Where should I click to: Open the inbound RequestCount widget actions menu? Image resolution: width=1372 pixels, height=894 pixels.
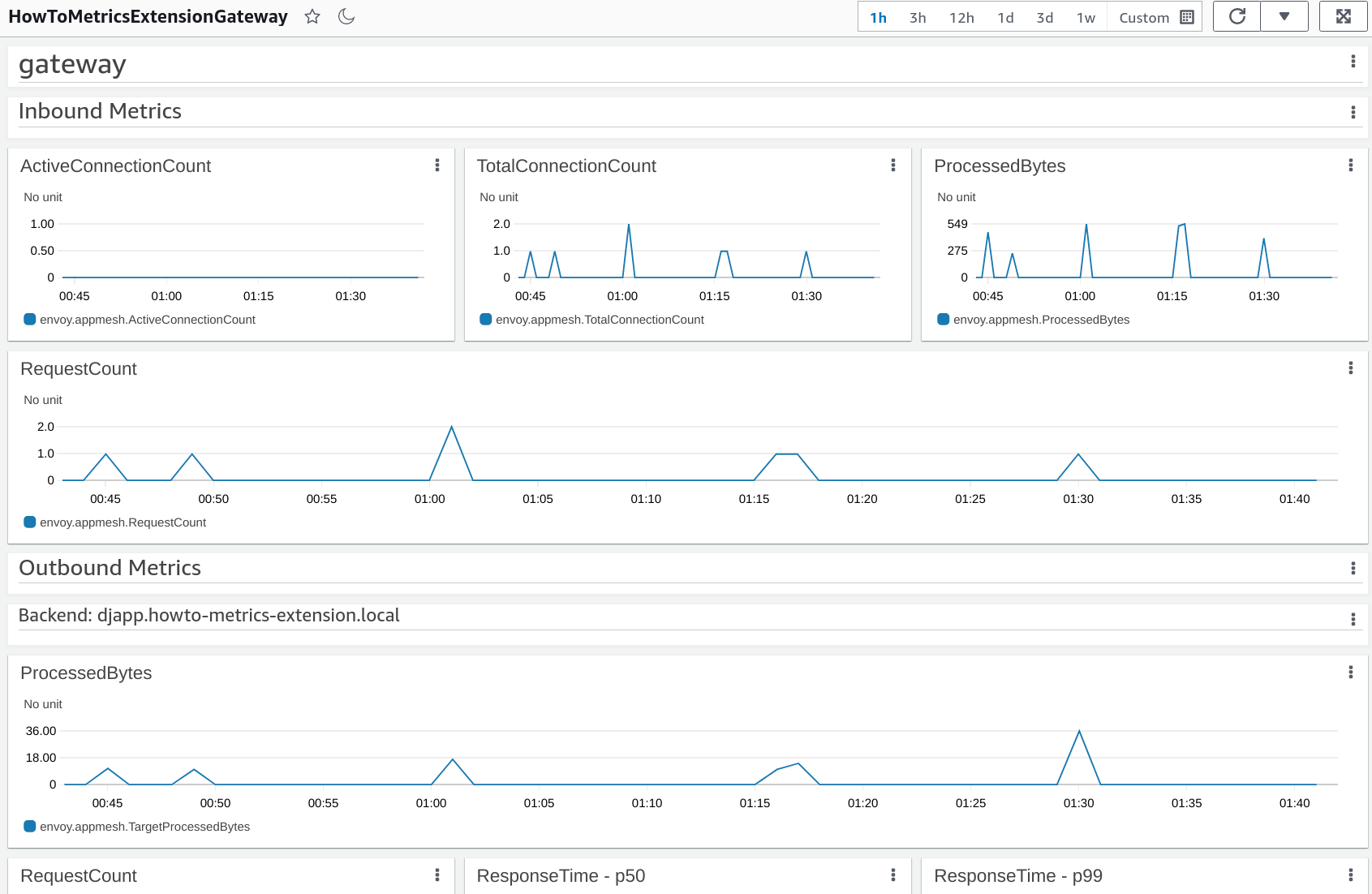1351,368
